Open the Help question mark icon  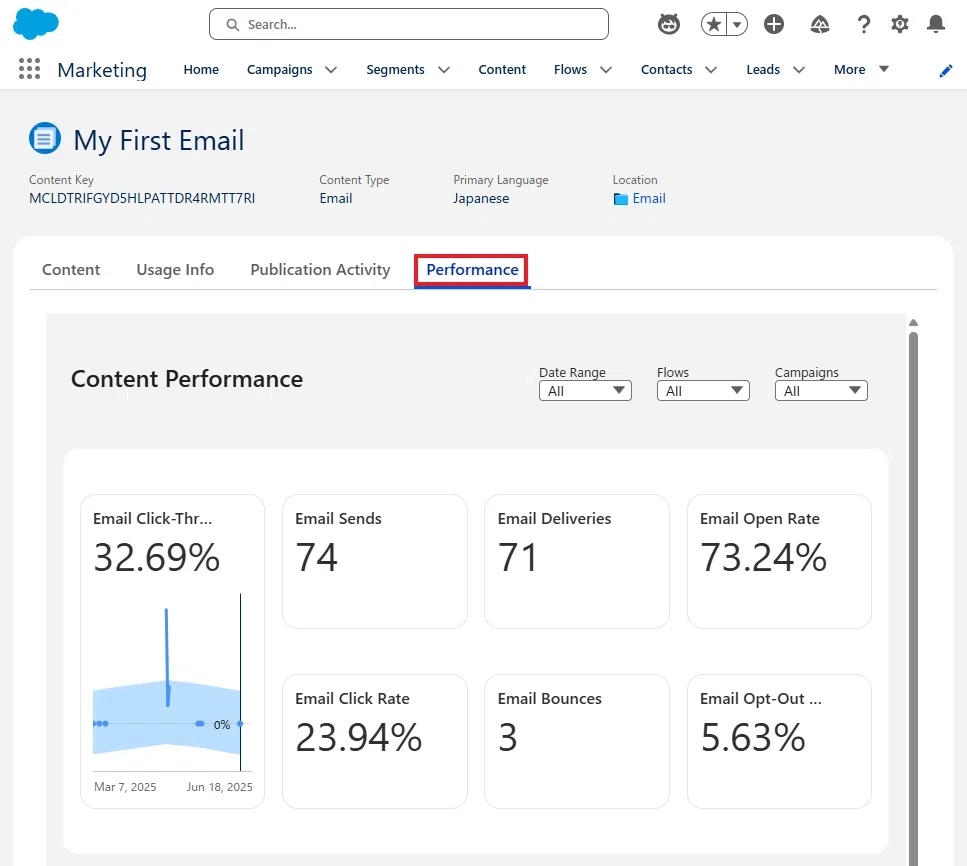863,24
